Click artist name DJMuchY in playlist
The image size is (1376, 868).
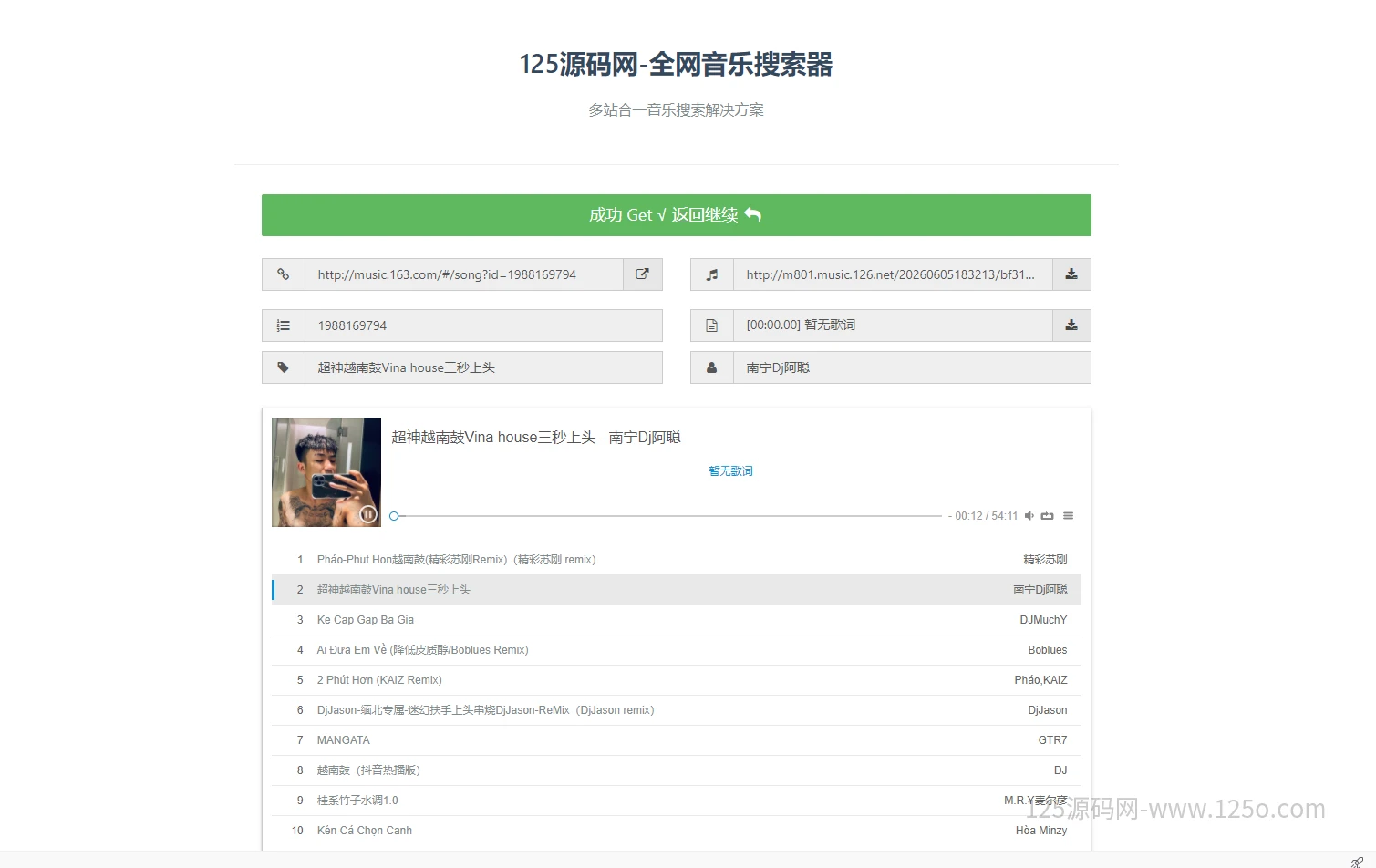[1043, 620]
